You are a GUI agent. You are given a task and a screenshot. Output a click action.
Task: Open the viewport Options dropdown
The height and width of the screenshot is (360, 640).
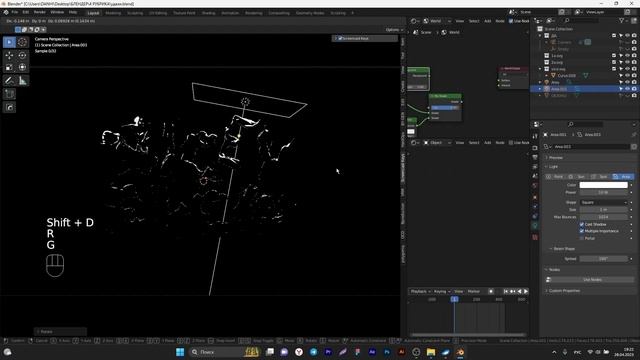pyautogui.click(x=394, y=29)
